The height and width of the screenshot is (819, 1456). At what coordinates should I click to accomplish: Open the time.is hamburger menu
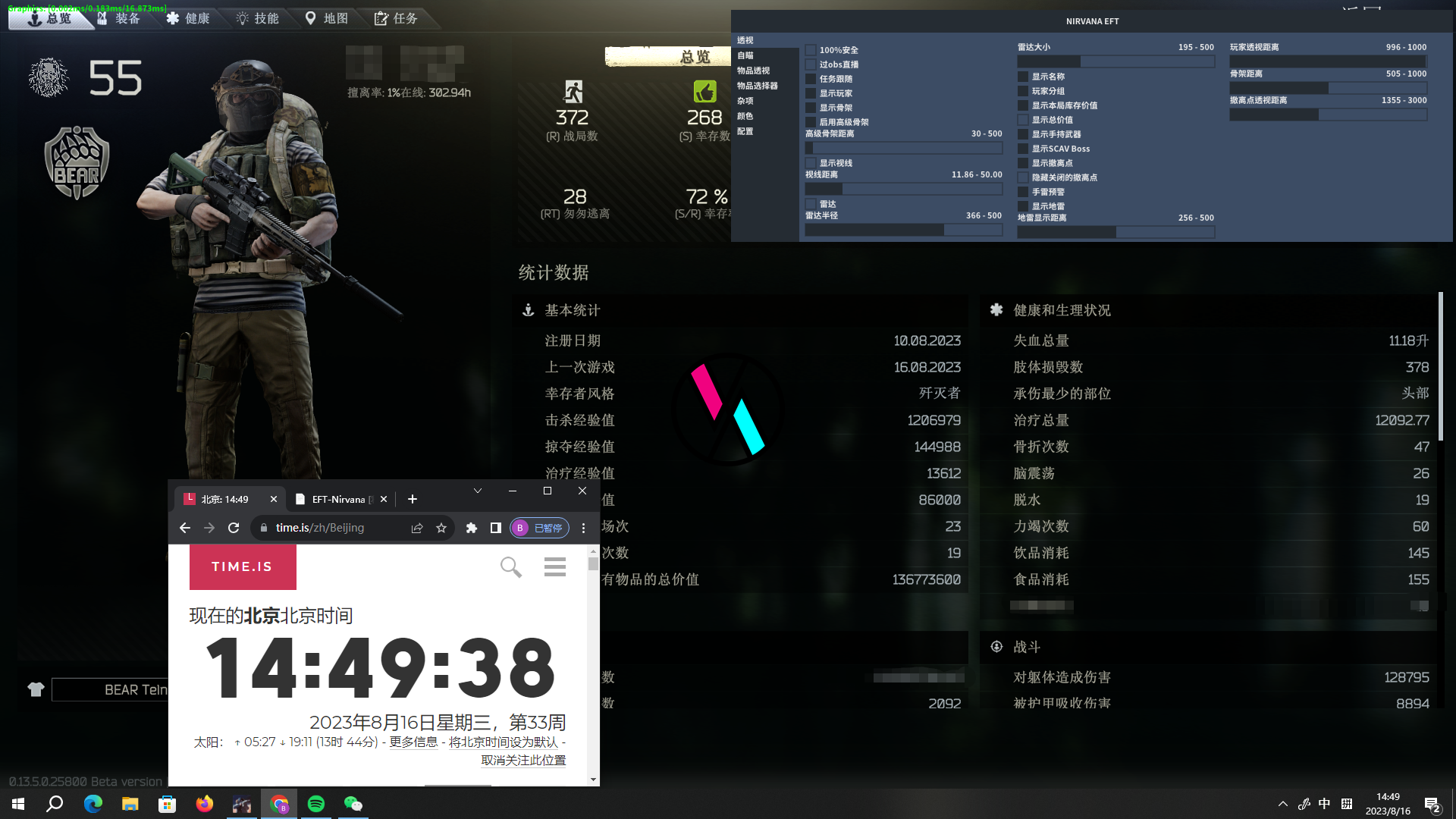pyautogui.click(x=555, y=566)
